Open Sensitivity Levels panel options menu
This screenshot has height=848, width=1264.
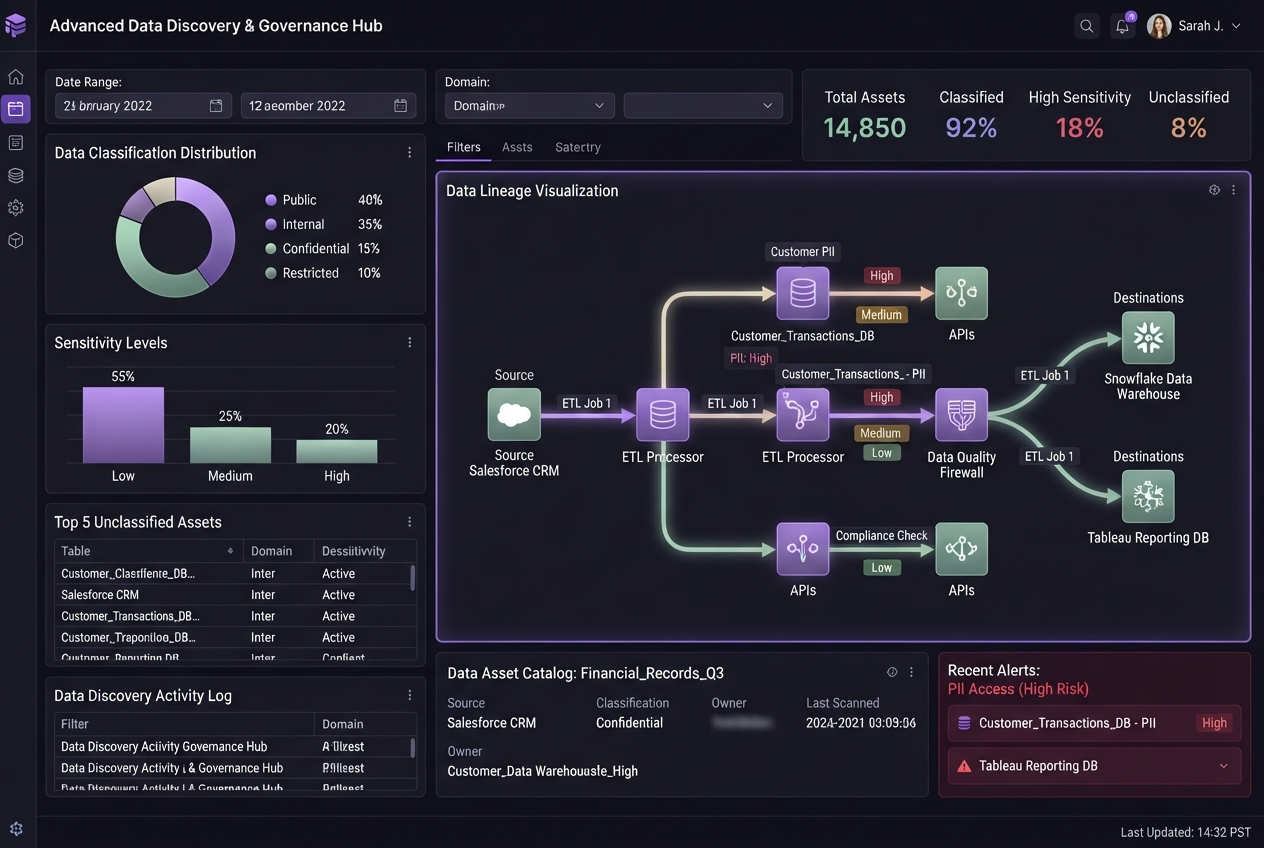tap(410, 343)
